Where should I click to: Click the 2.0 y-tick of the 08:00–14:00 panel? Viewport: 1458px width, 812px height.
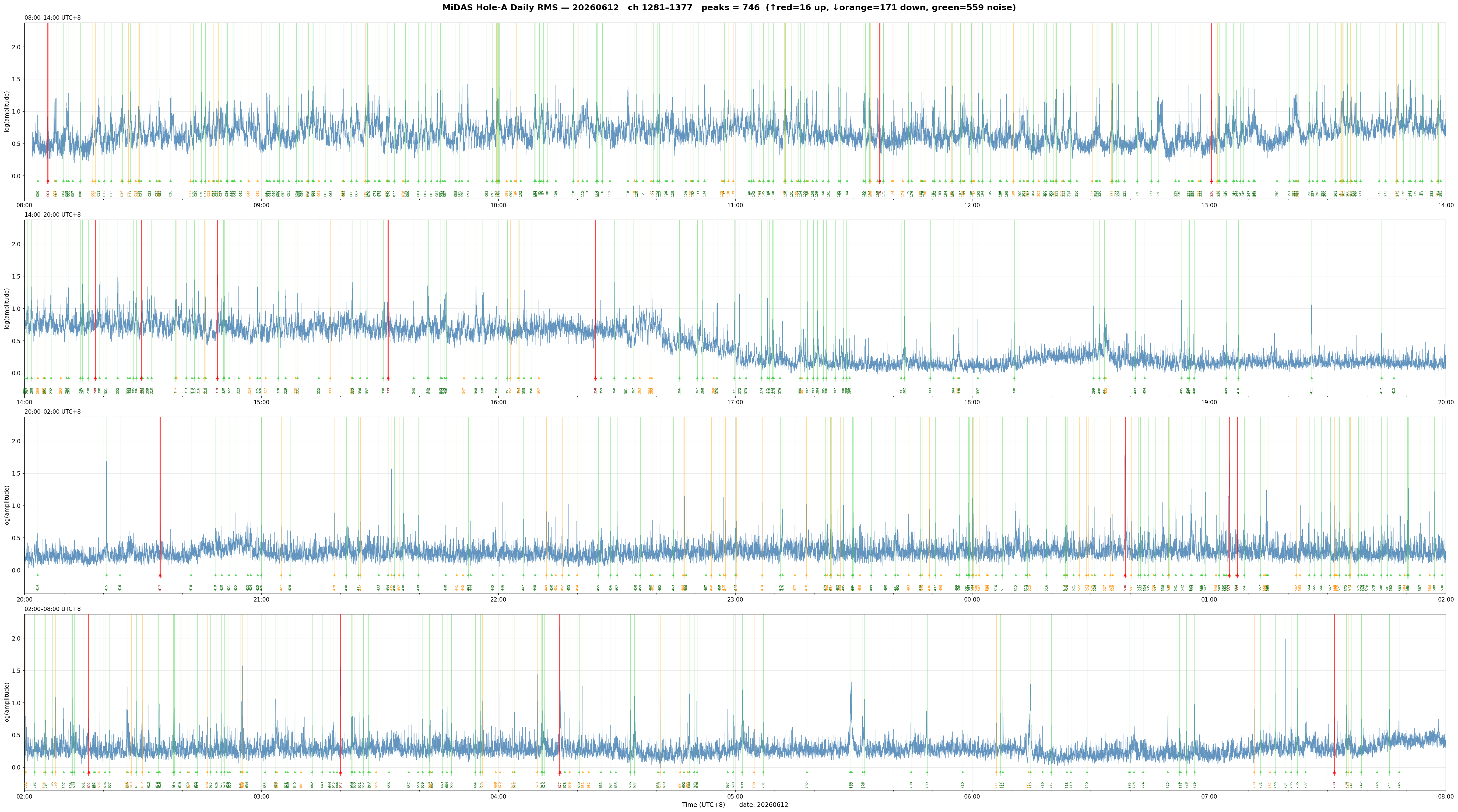16,47
